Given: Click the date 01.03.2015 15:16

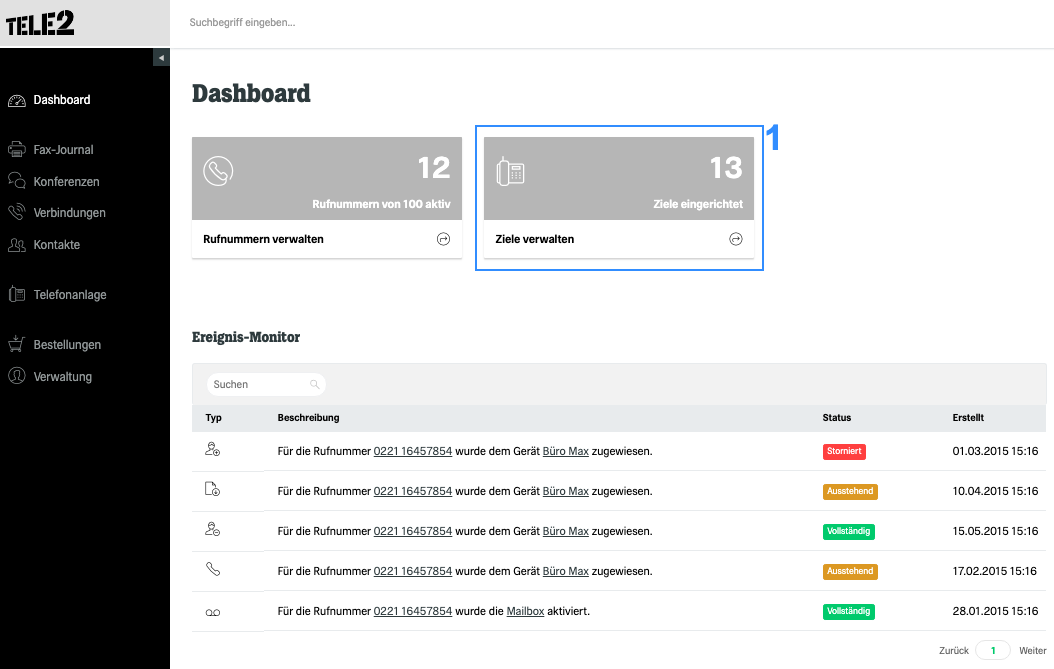Looking at the screenshot, I should tap(995, 451).
